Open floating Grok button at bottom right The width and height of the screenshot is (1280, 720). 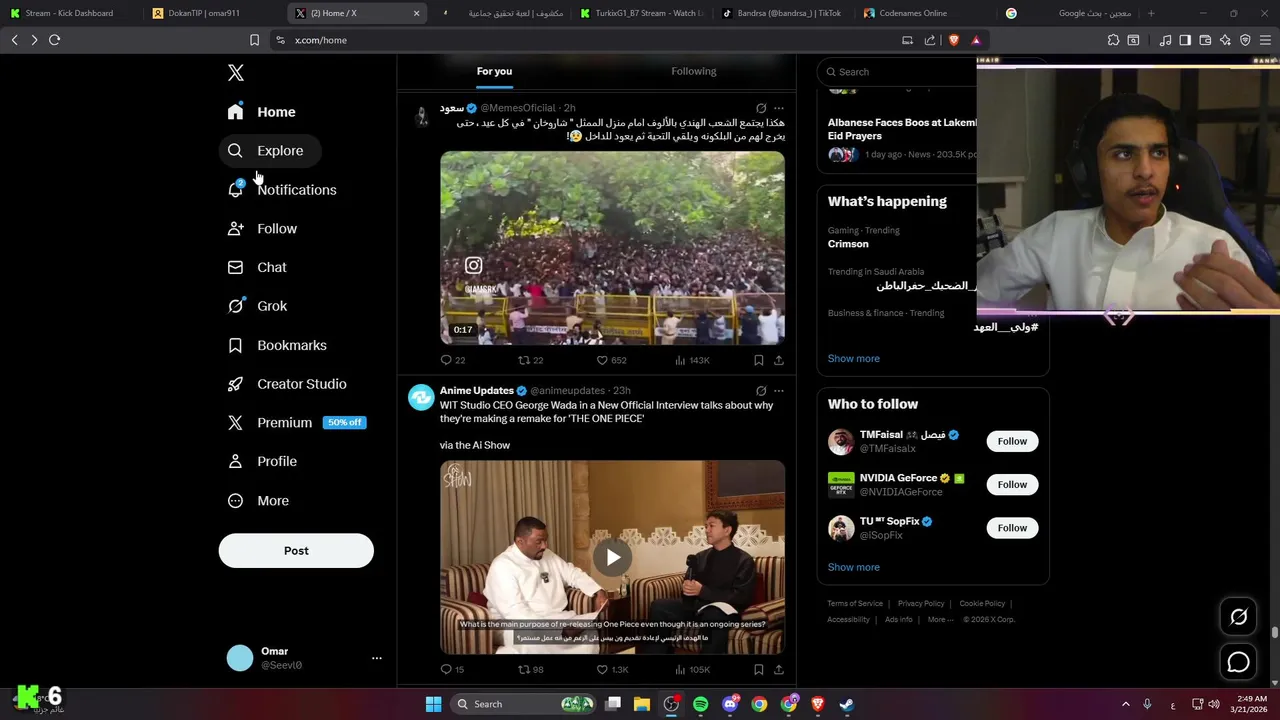click(x=1238, y=617)
